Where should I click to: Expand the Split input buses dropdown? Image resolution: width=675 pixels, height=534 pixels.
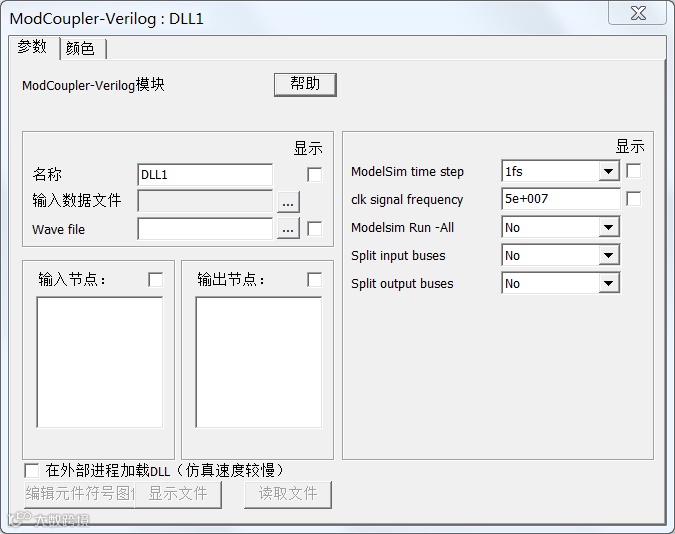(x=608, y=255)
